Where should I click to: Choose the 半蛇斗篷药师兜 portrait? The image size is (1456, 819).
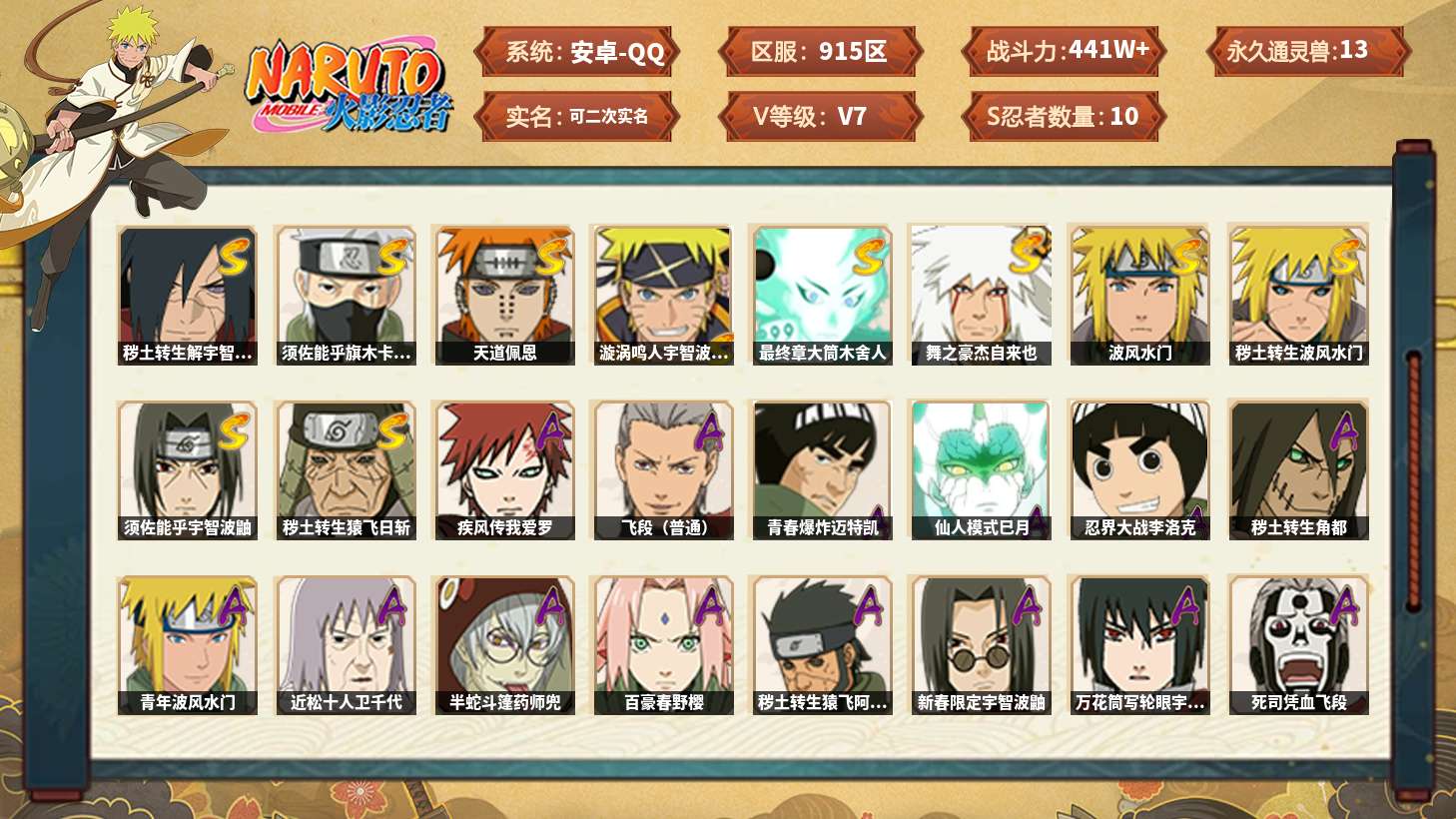[504, 645]
